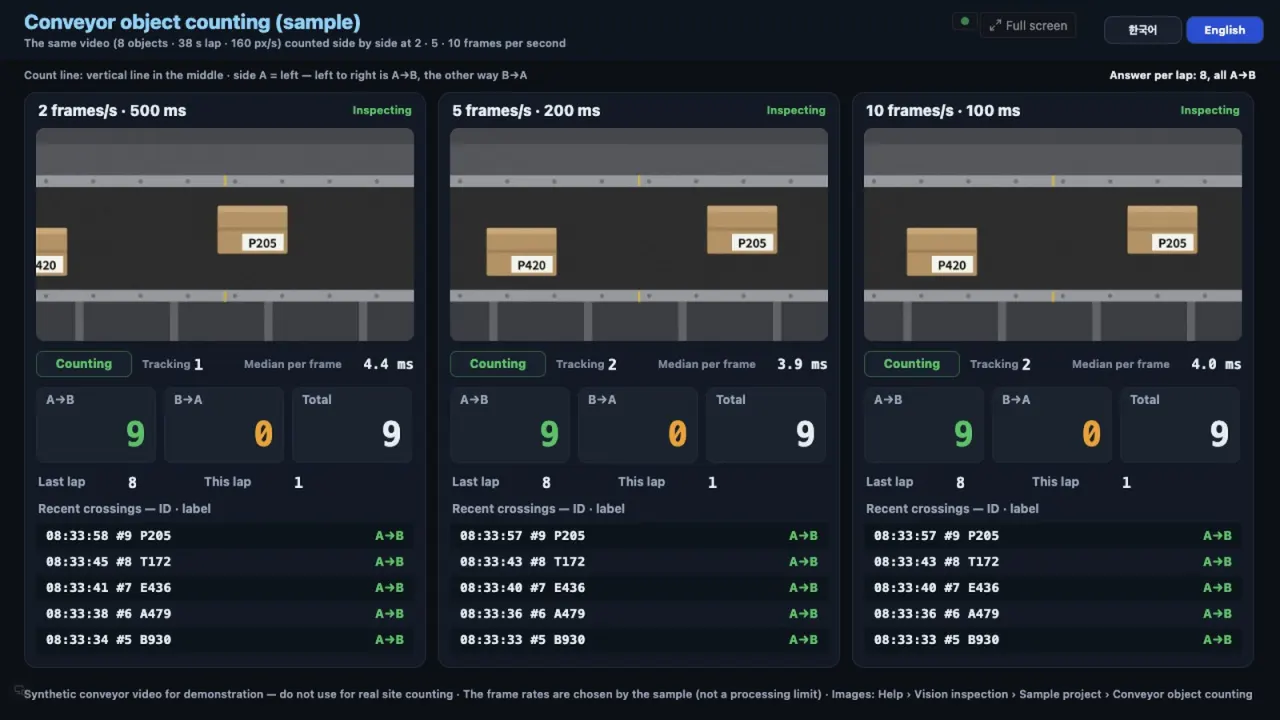1280x720 pixels.
Task: Click the 4.4 ms median per frame value
Action: click(x=388, y=364)
